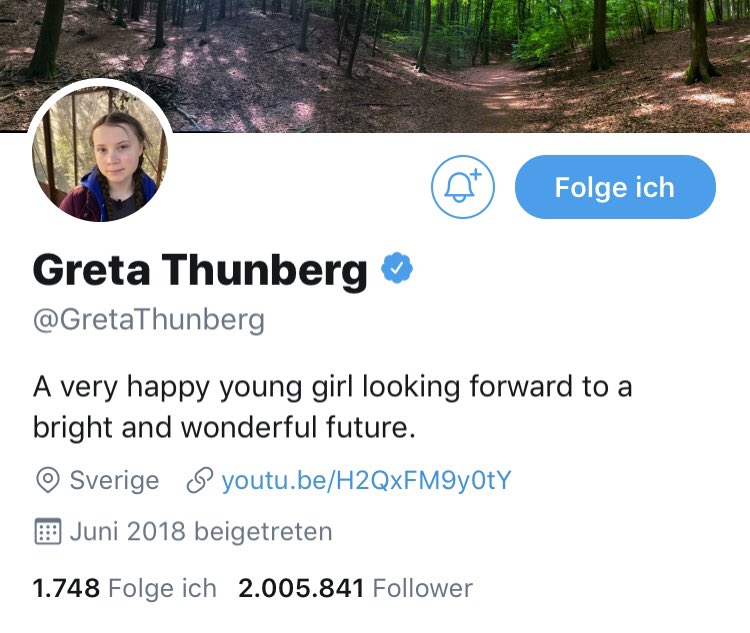
Task: Click the blue verified badge icon
Action: [397, 268]
